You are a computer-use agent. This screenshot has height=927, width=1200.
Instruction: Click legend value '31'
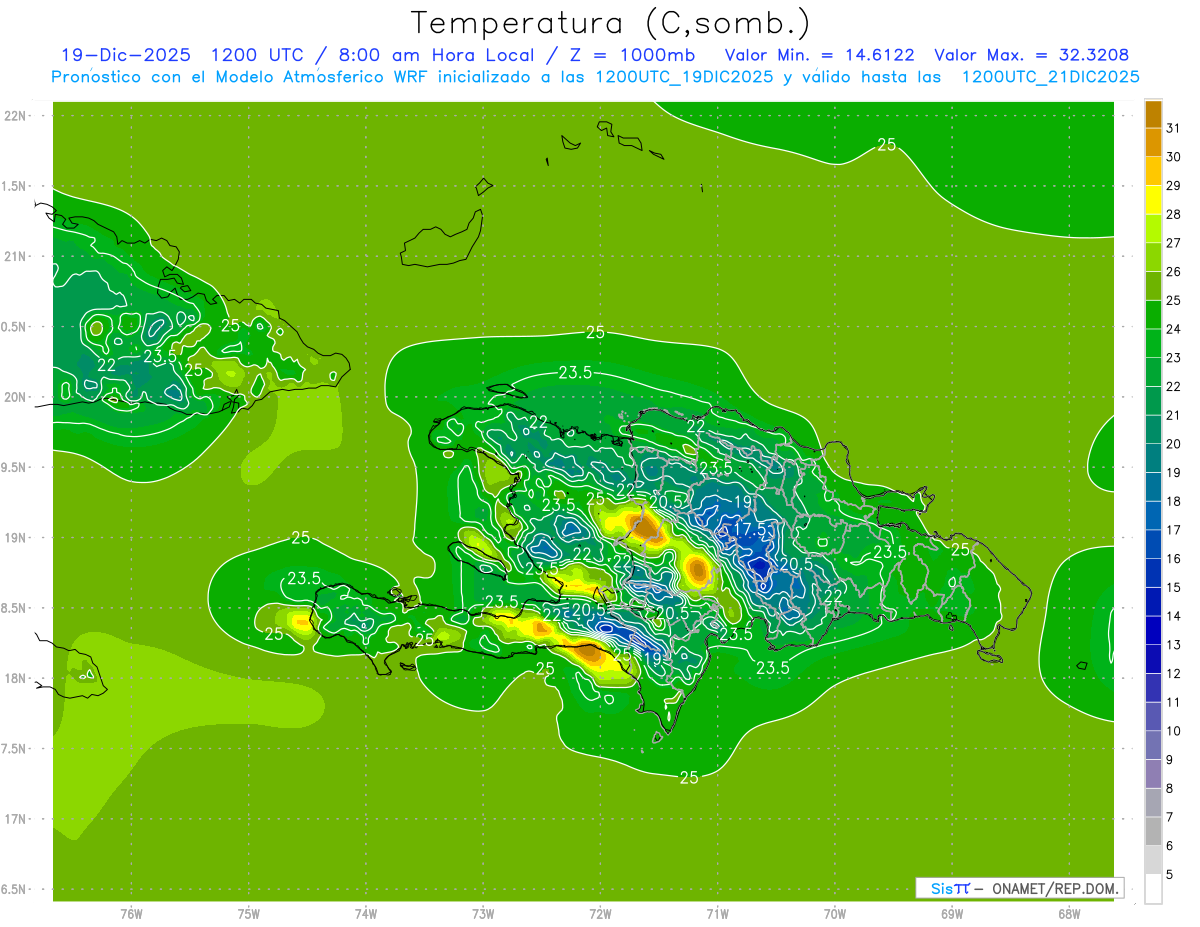pos(1174,128)
